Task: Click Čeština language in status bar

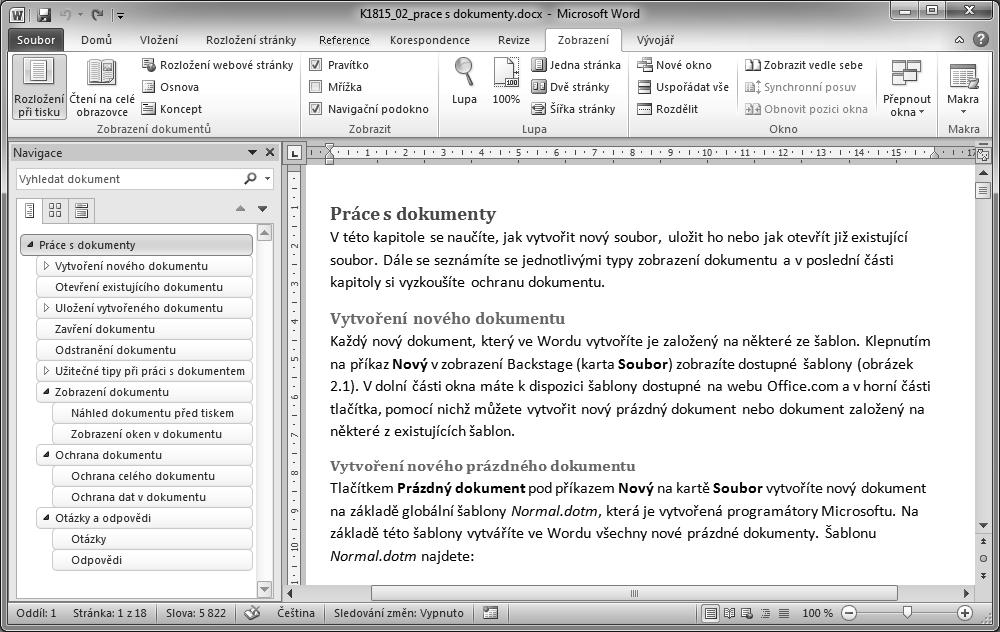Action: [296, 613]
